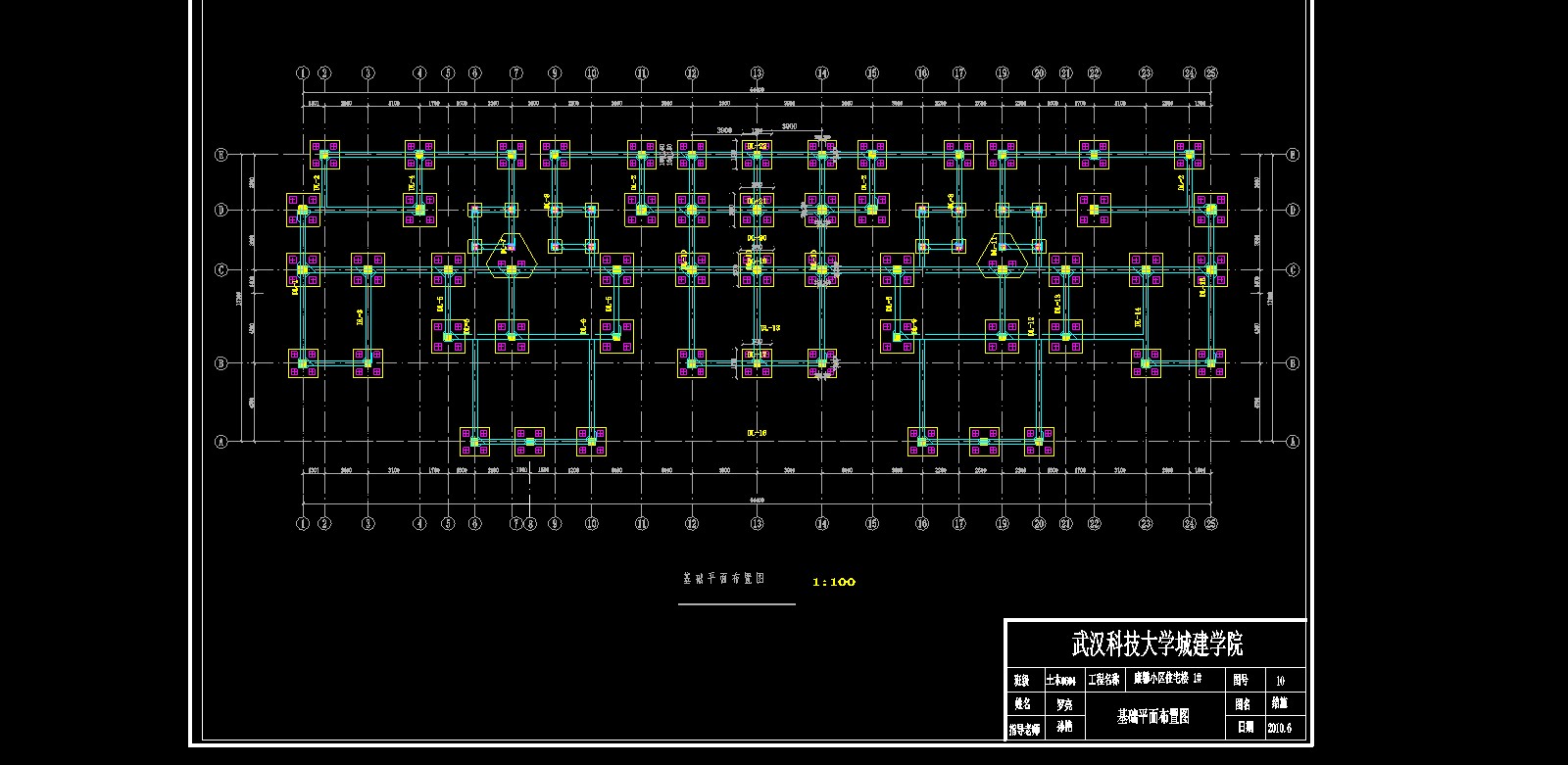Select the date value 2010.6
The width and height of the screenshot is (1568, 765).
point(1279,728)
